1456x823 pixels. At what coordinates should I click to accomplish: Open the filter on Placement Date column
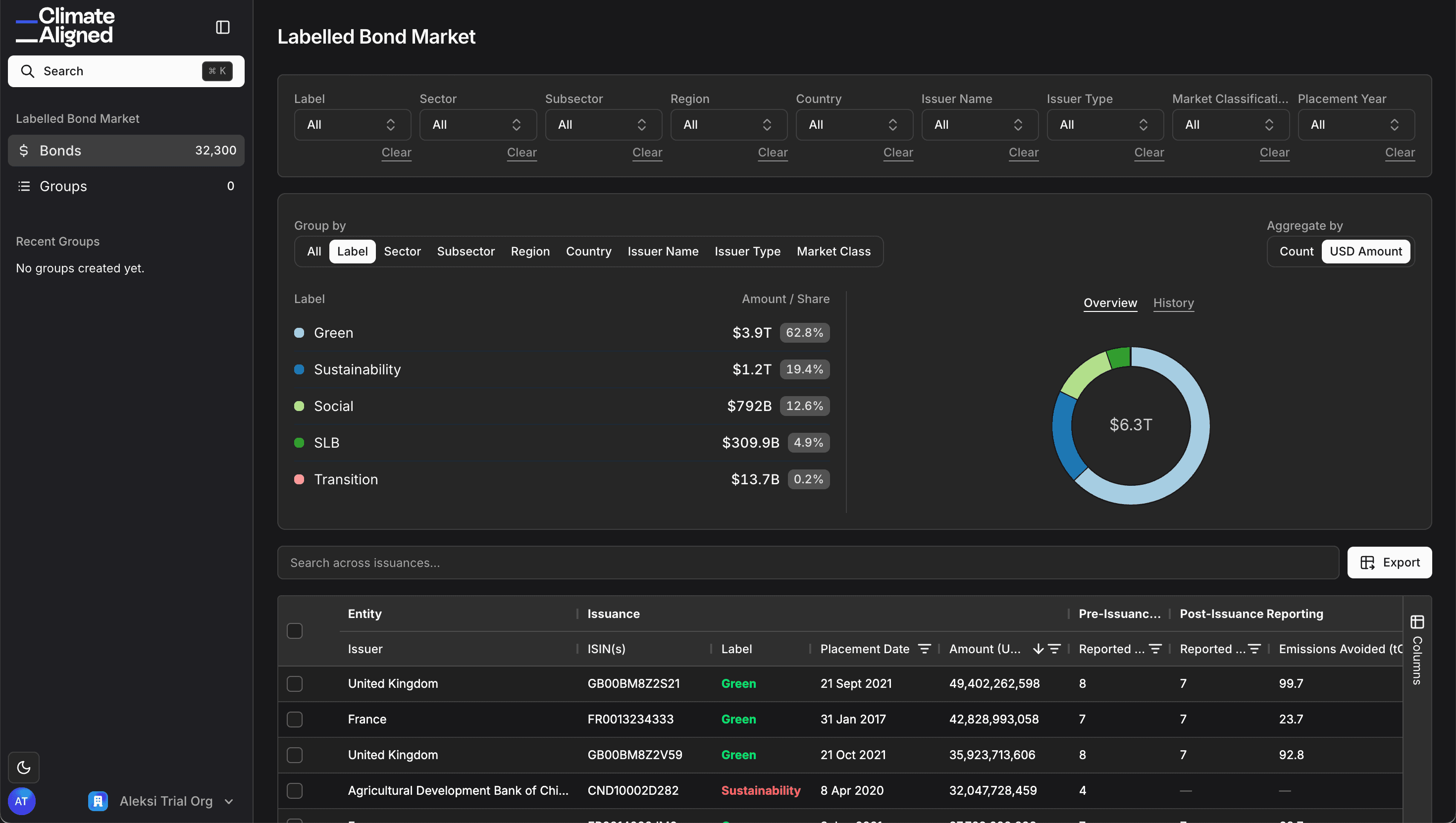[x=925, y=648]
